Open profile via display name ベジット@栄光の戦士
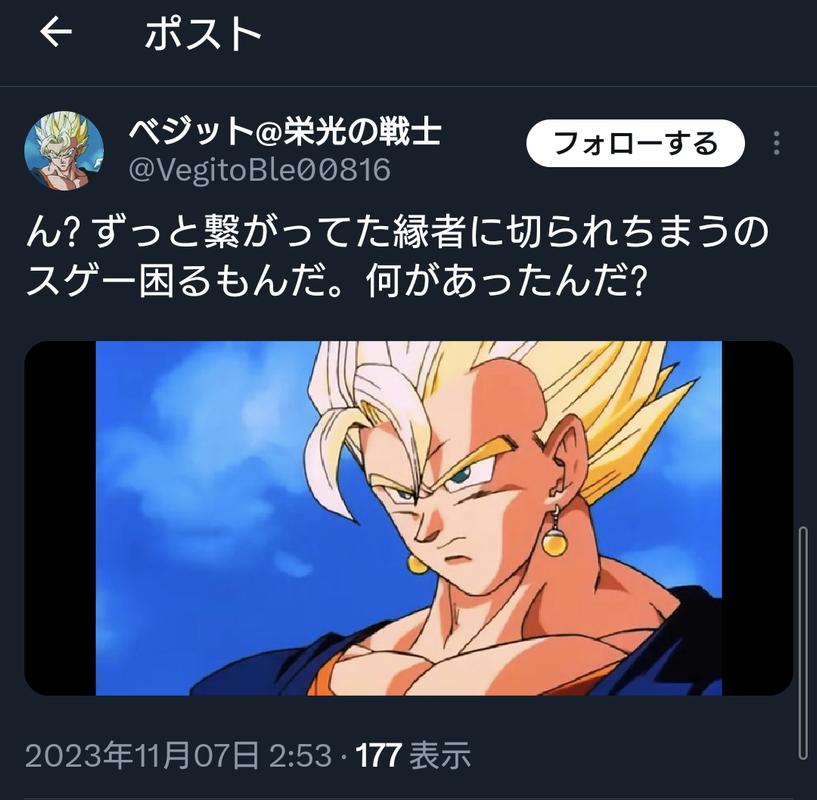This screenshot has width=817, height=800. click(285, 130)
